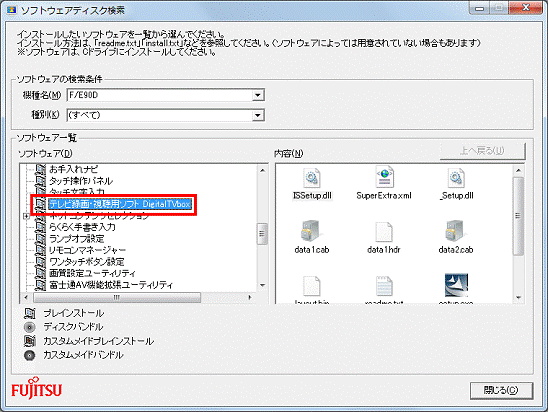Click contents pane scroll up arrow

coord(518,171)
